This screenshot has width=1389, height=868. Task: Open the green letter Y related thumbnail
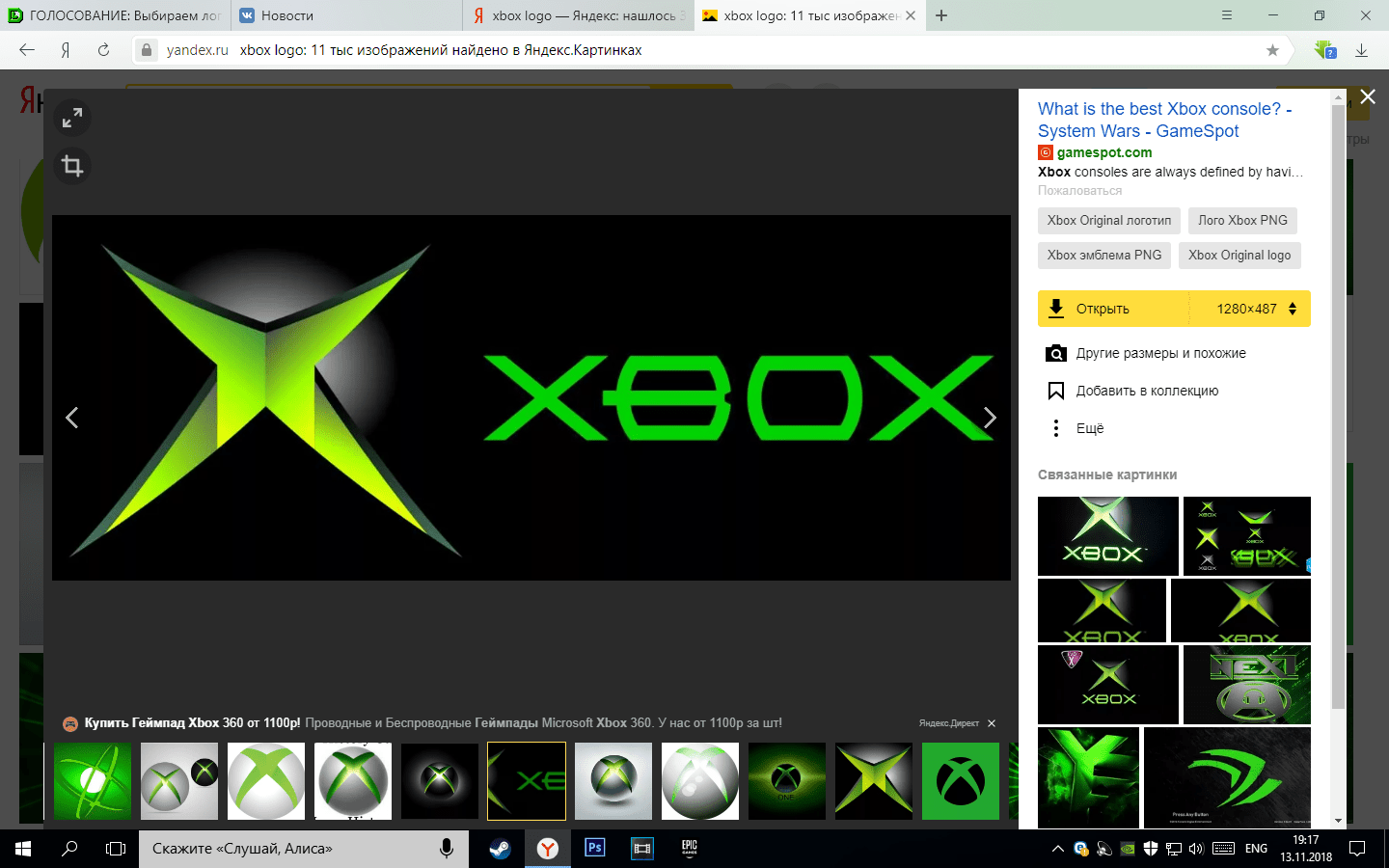pyautogui.click(x=1088, y=777)
